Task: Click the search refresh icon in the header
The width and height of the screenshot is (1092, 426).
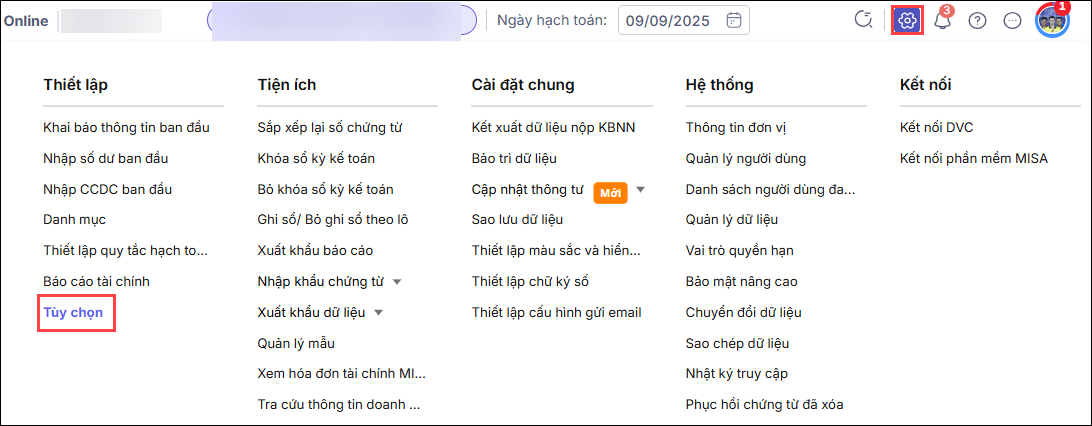Action: tap(864, 20)
